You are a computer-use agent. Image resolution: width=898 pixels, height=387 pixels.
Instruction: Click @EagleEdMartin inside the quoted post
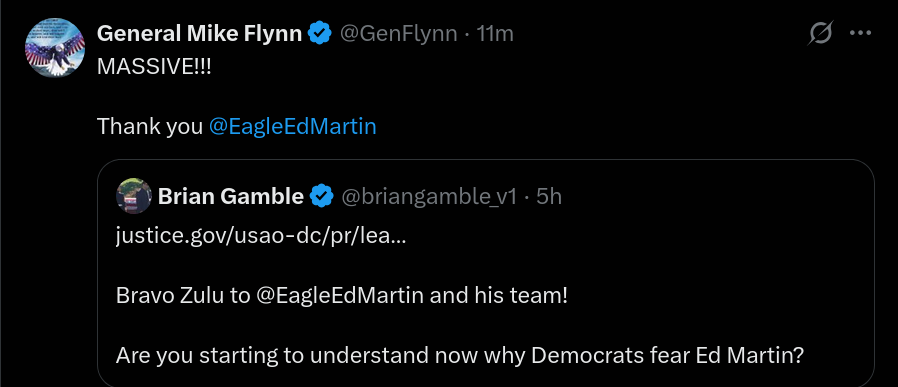pos(340,296)
